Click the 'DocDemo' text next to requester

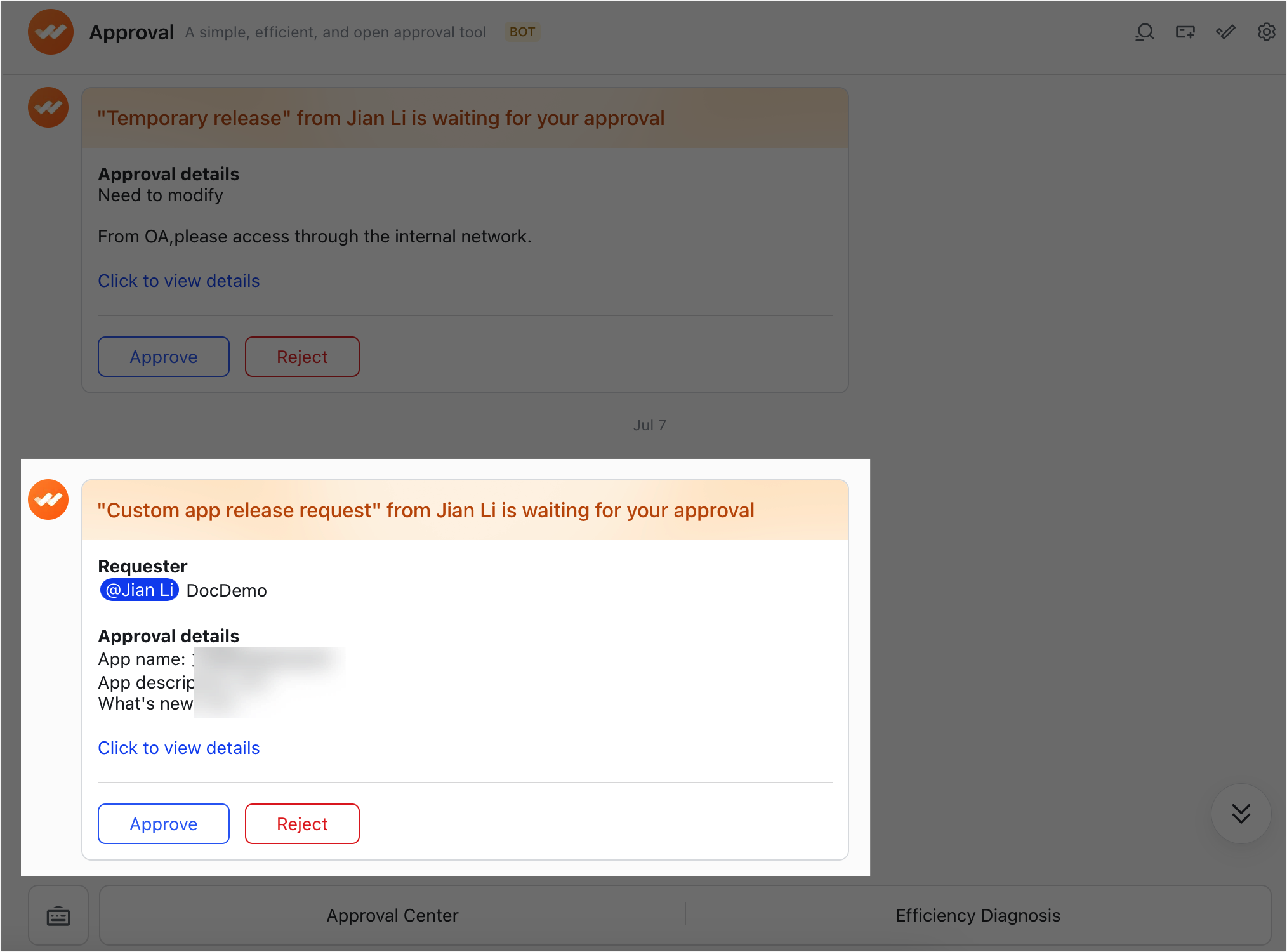pyautogui.click(x=227, y=591)
